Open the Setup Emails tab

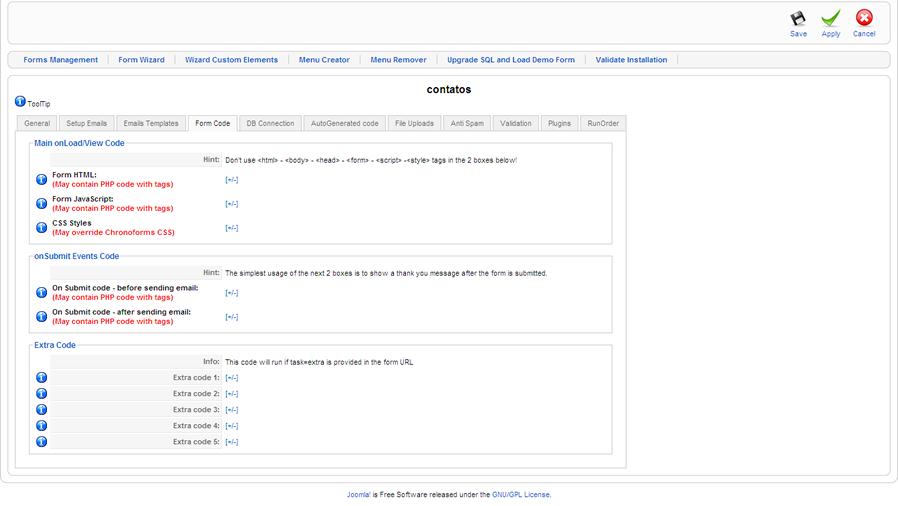[x=86, y=123]
